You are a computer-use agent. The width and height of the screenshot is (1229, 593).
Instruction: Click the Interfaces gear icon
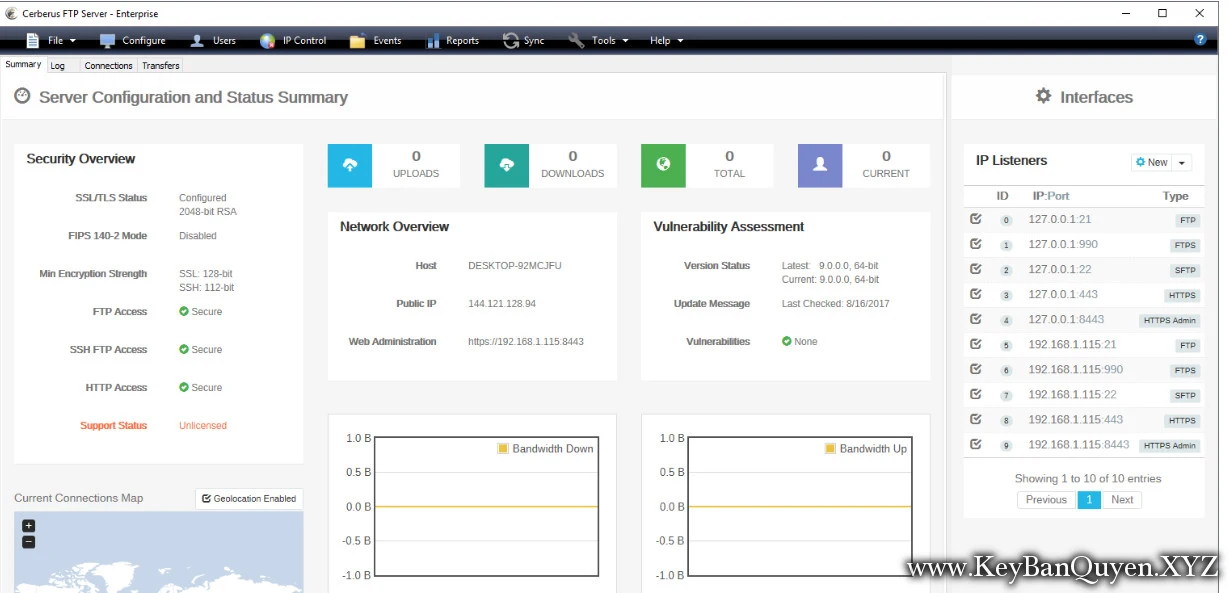(x=1043, y=96)
